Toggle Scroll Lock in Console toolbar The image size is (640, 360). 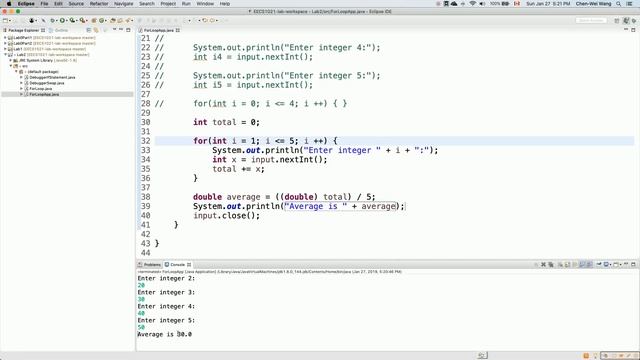tap(567, 264)
